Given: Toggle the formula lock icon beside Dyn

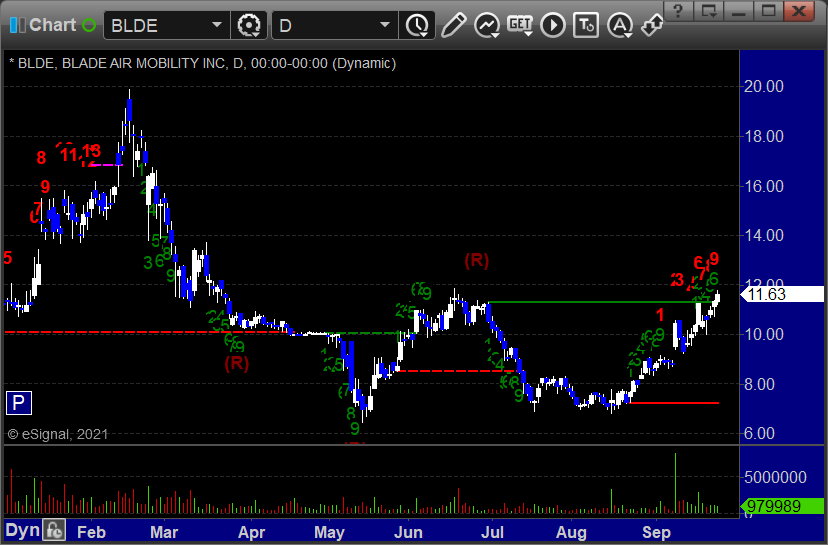Looking at the screenshot, I should [54, 530].
